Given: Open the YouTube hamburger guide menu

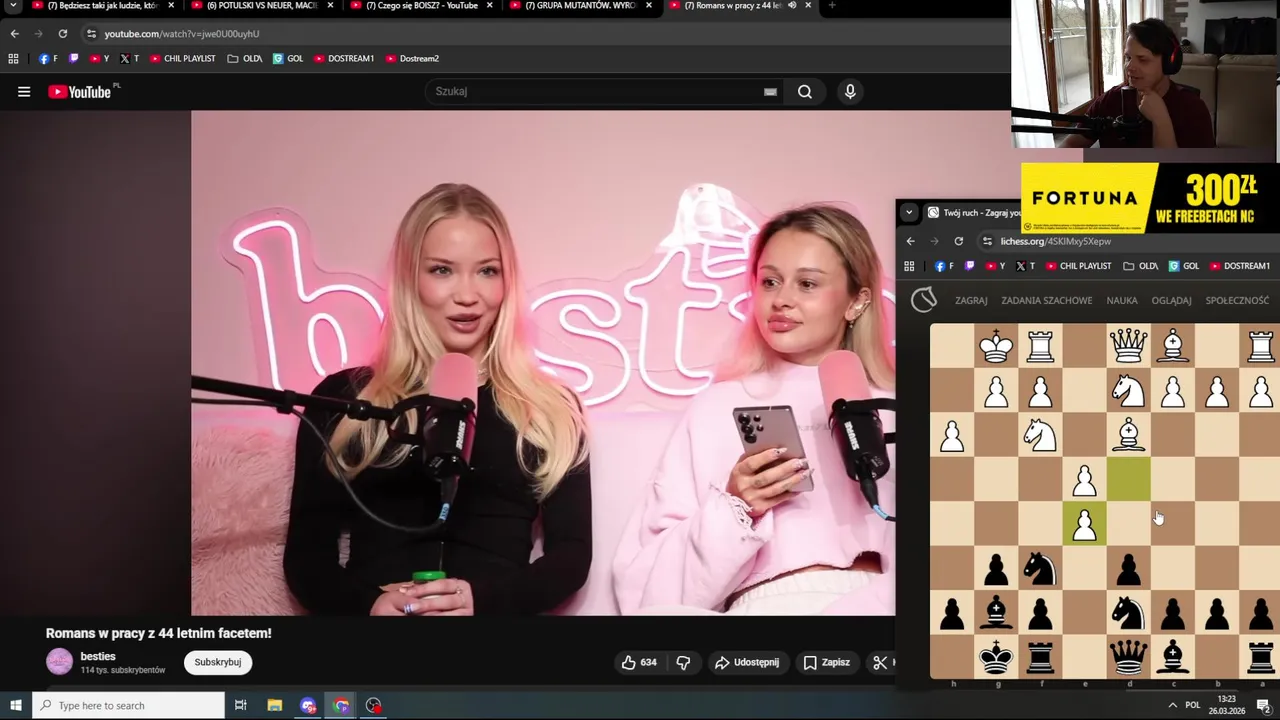Looking at the screenshot, I should pyautogui.click(x=24, y=92).
